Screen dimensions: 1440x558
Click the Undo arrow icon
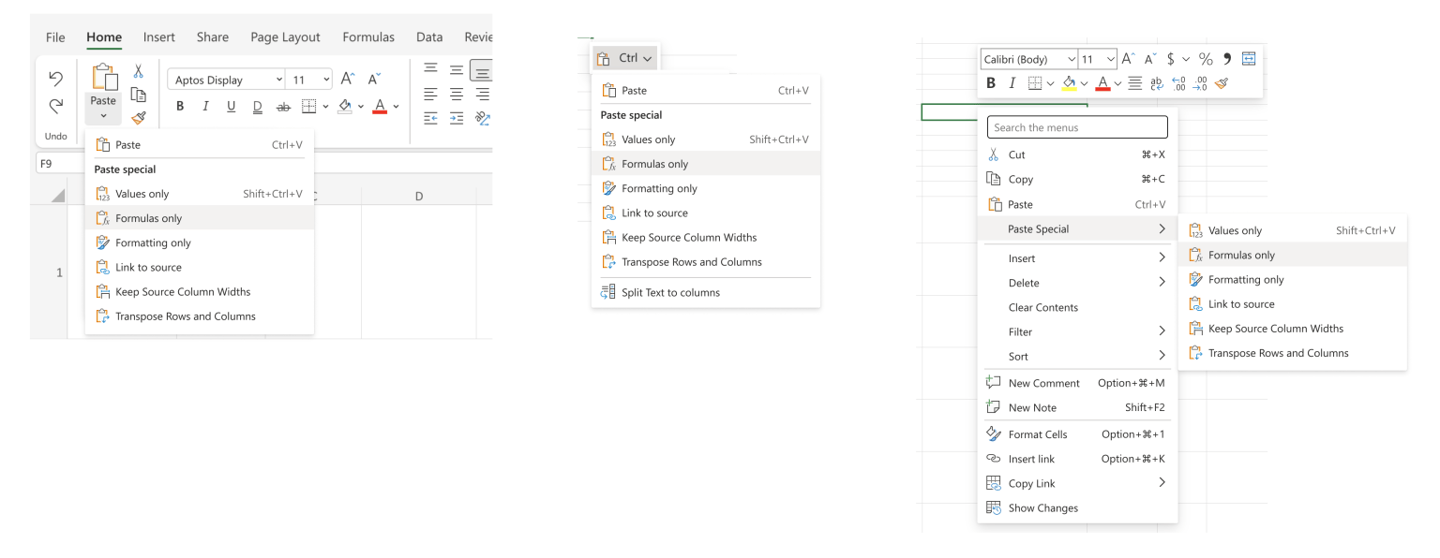56,79
